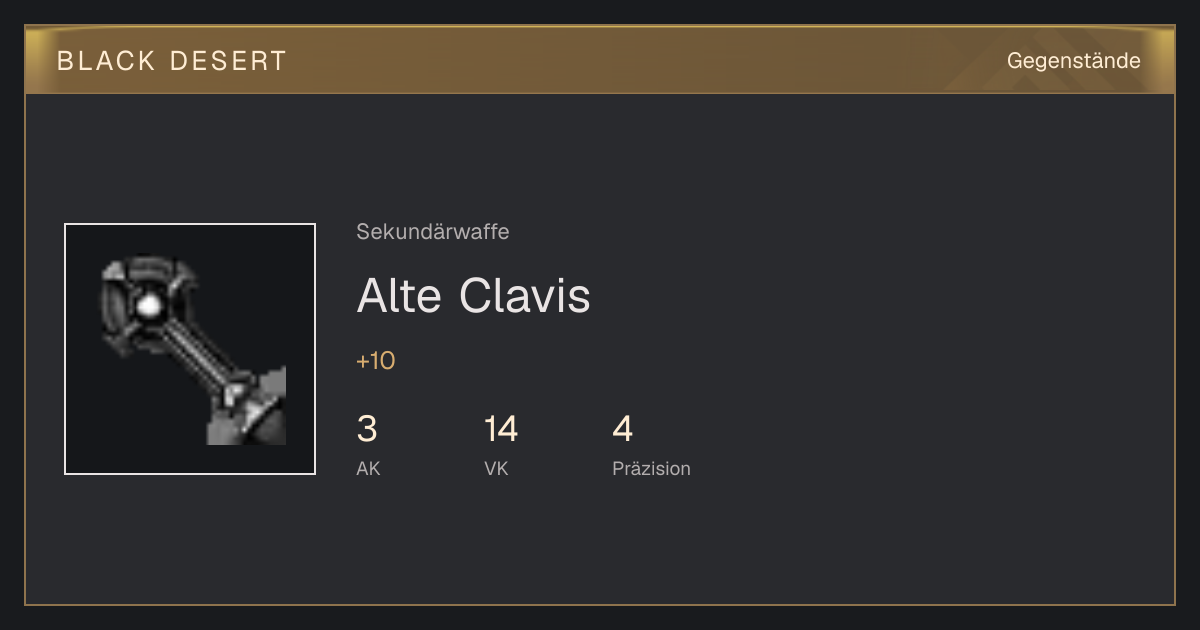Click blank card area below the stats
Image resolution: width=1200 pixels, height=630 pixels.
(600, 545)
